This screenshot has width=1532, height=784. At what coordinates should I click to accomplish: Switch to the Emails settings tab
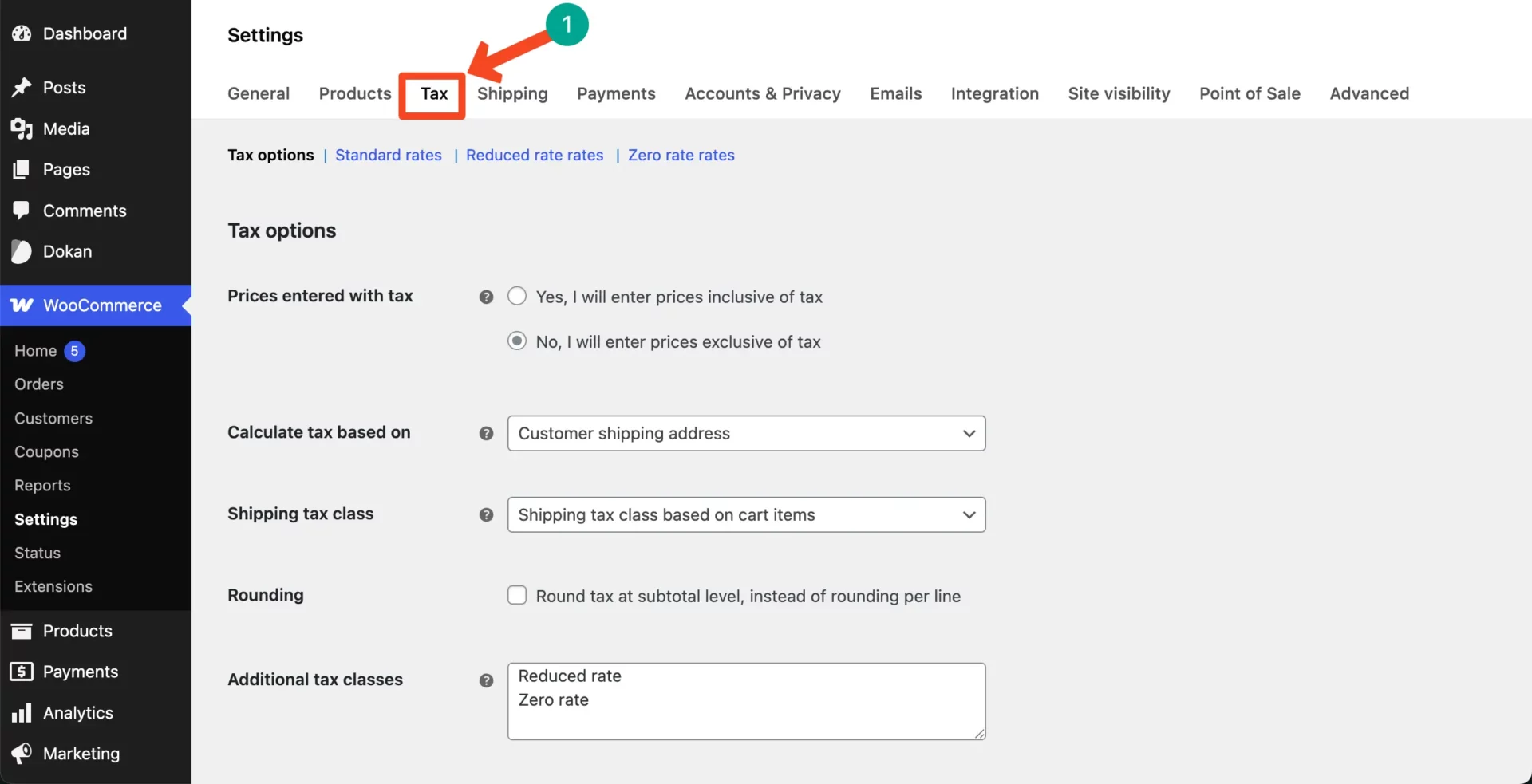tap(896, 93)
